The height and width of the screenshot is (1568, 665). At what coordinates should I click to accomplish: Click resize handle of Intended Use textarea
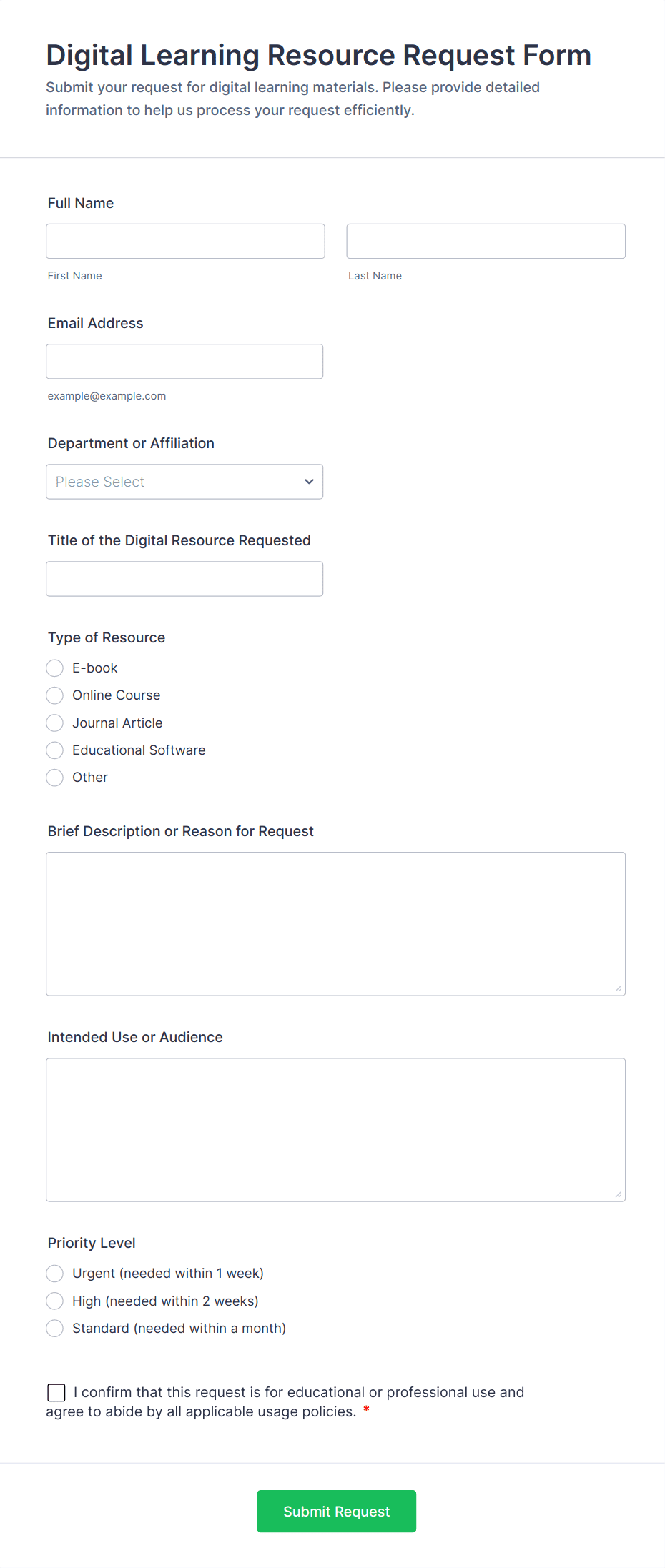pos(619,1194)
